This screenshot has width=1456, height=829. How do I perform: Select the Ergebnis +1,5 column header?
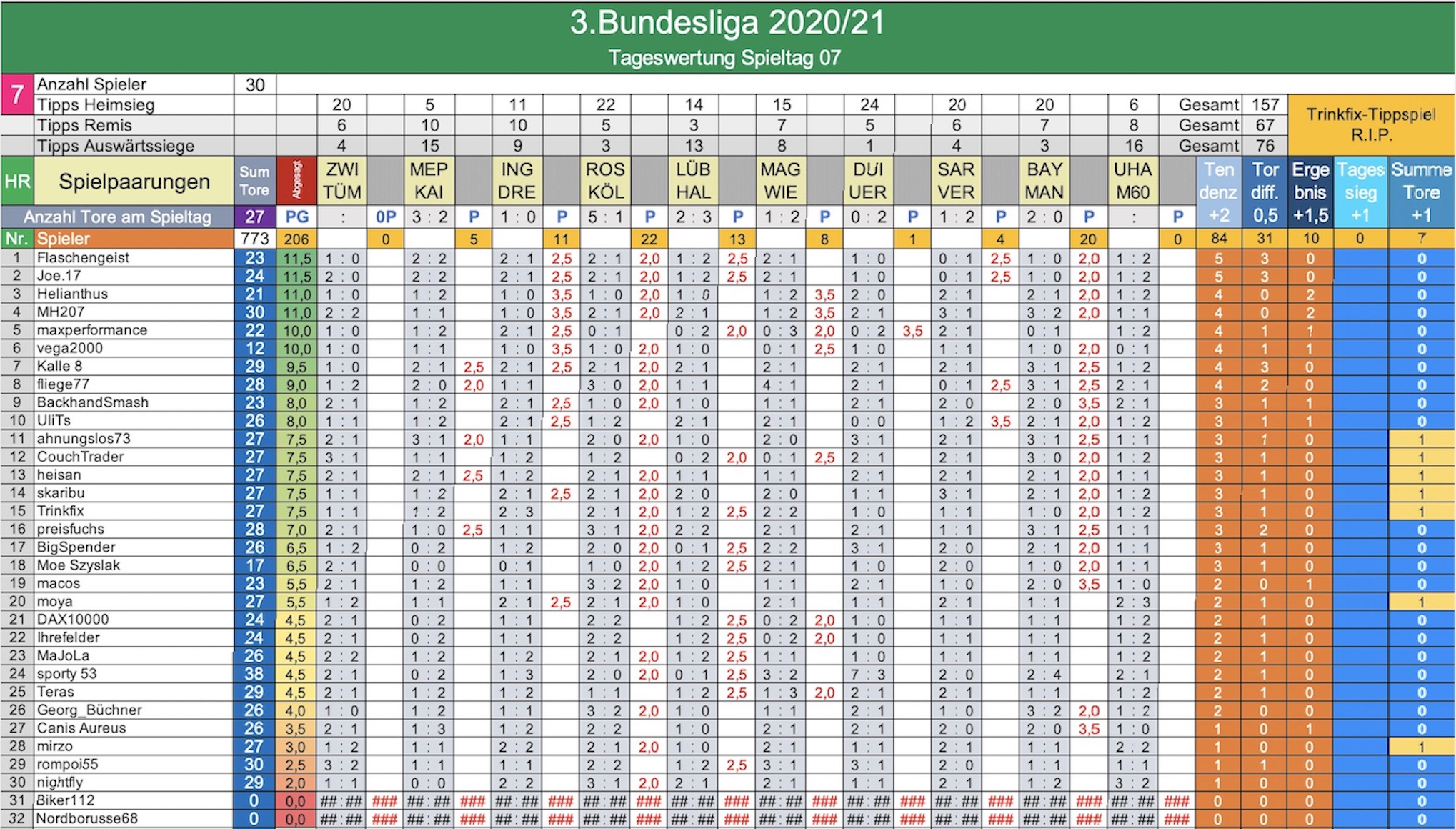point(1310,192)
